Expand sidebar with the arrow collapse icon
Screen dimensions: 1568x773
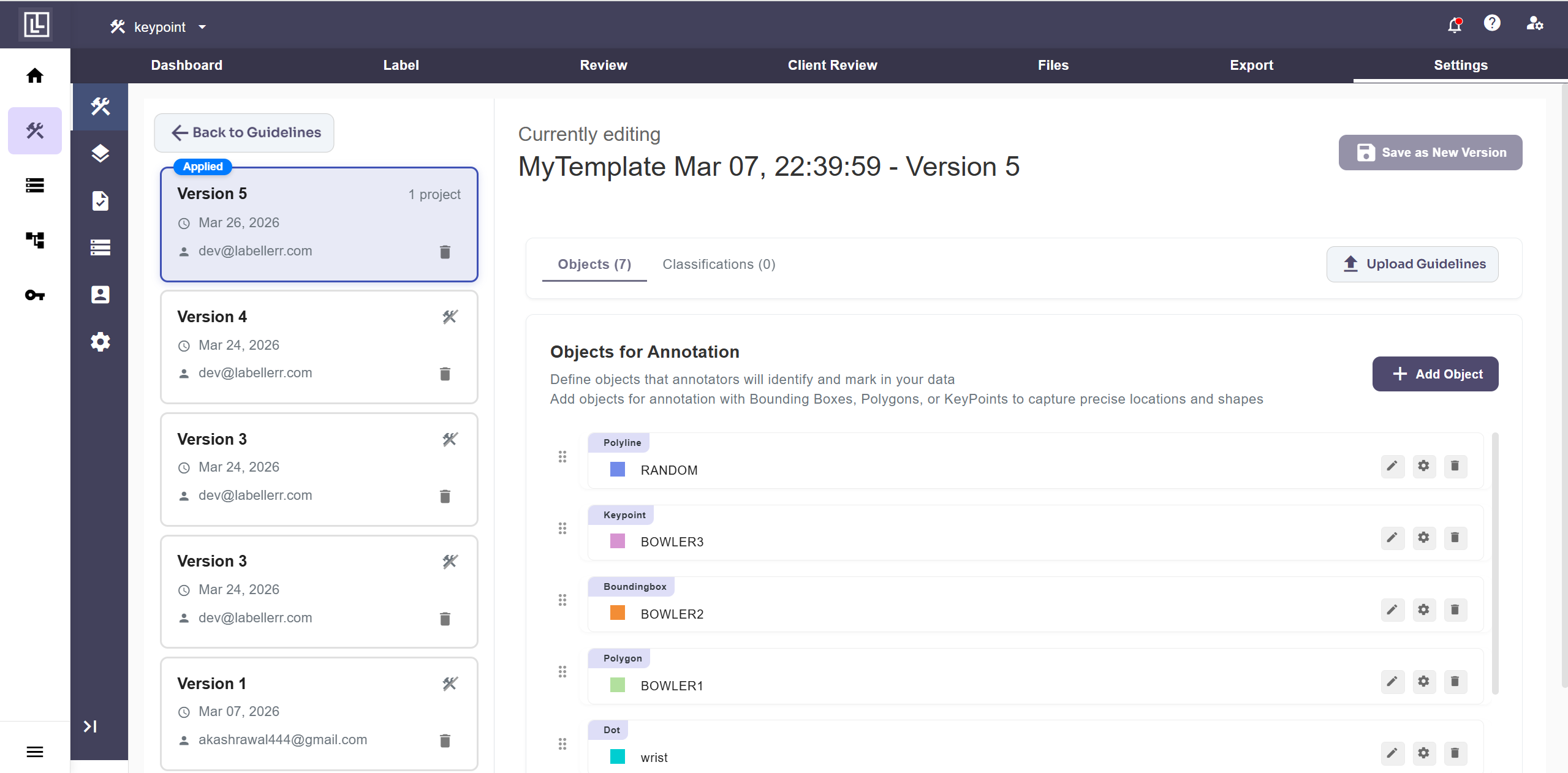[90, 726]
